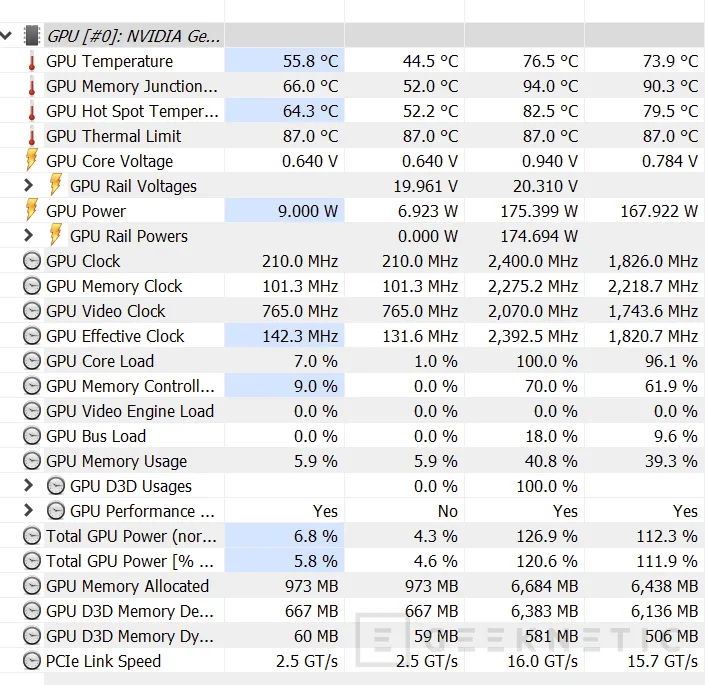This screenshot has height=685, width=705.
Task: Select GPU Video Engine Load label
Action: pyautogui.click(x=130, y=411)
